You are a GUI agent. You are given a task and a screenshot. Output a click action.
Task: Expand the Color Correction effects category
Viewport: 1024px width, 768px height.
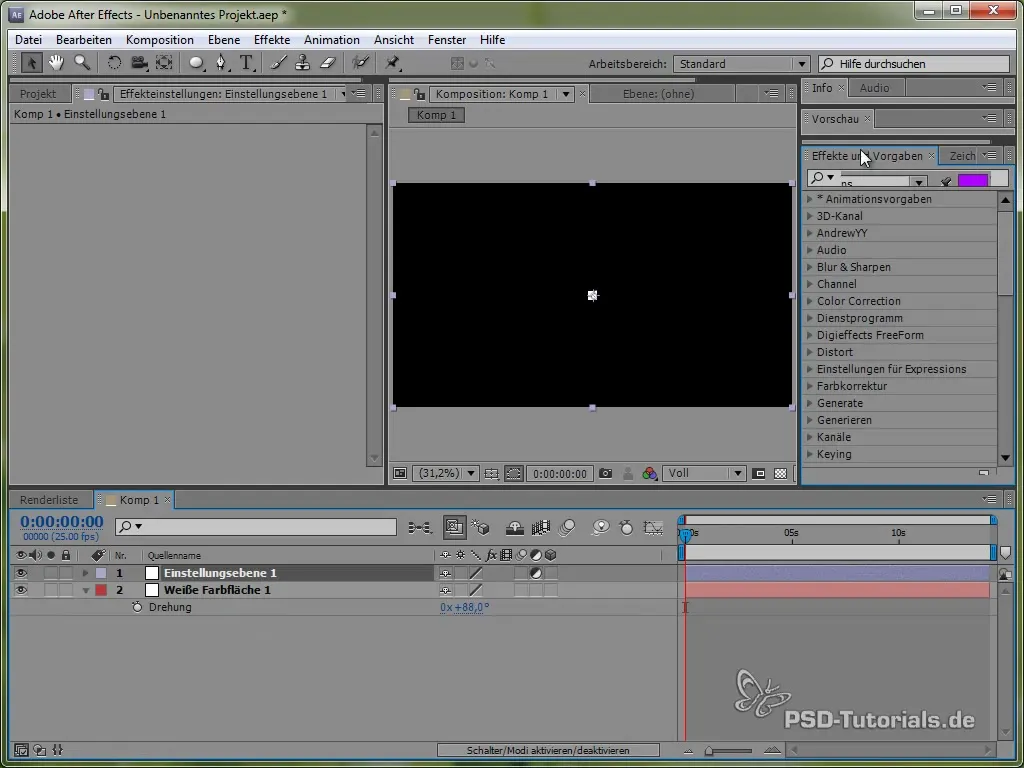pyautogui.click(x=809, y=301)
